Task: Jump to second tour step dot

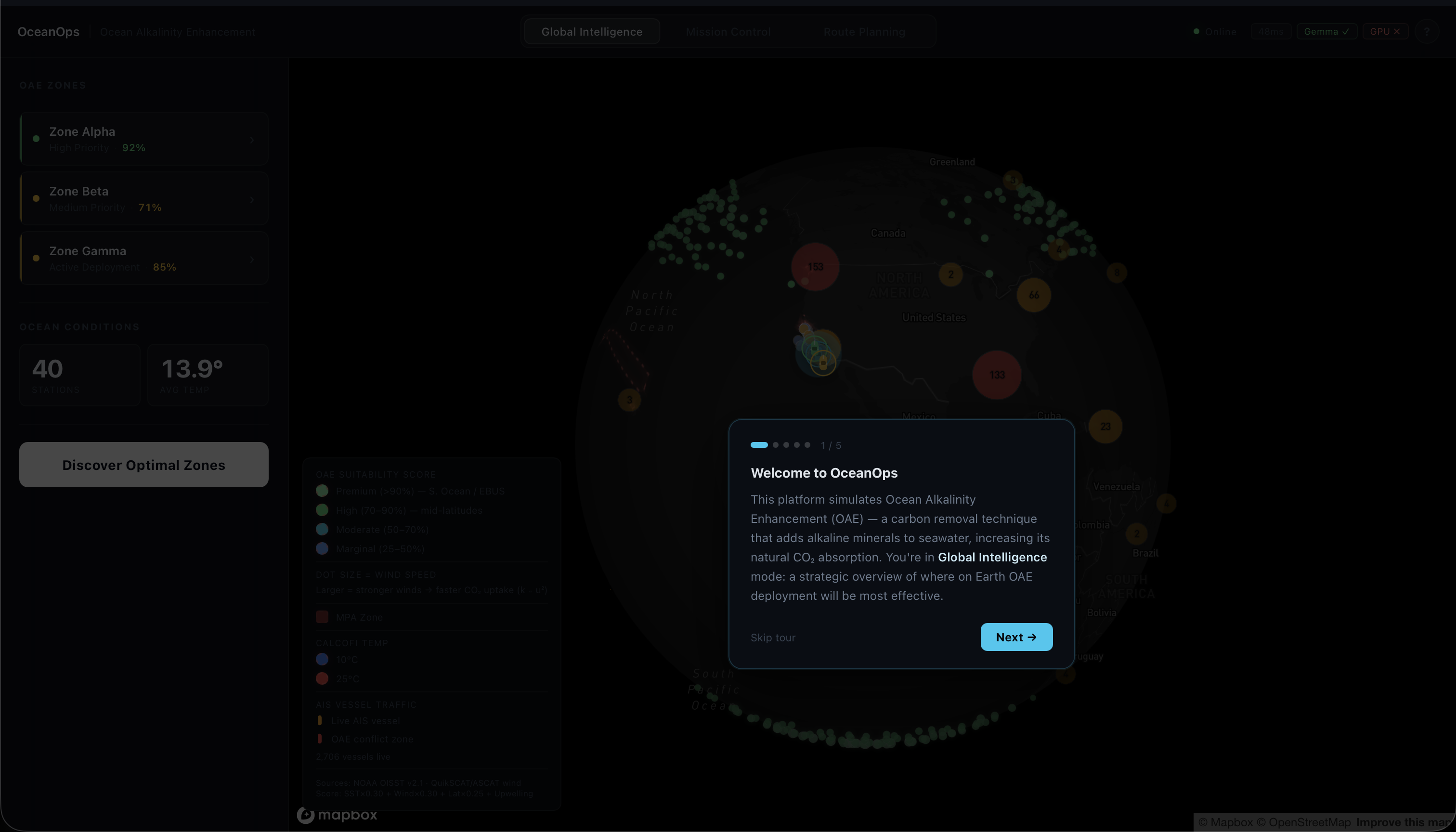Action: click(x=776, y=444)
